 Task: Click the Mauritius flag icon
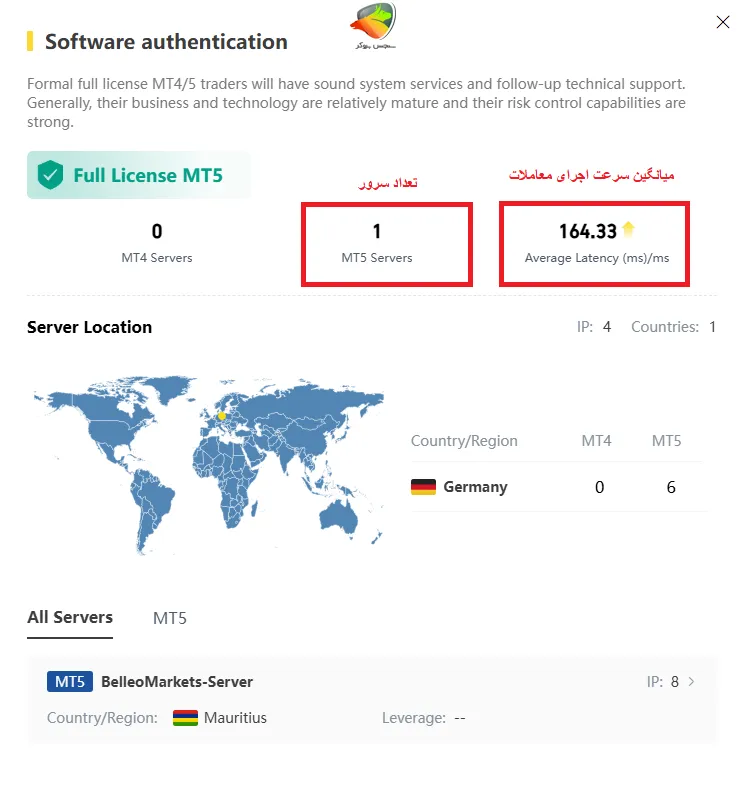(185, 718)
